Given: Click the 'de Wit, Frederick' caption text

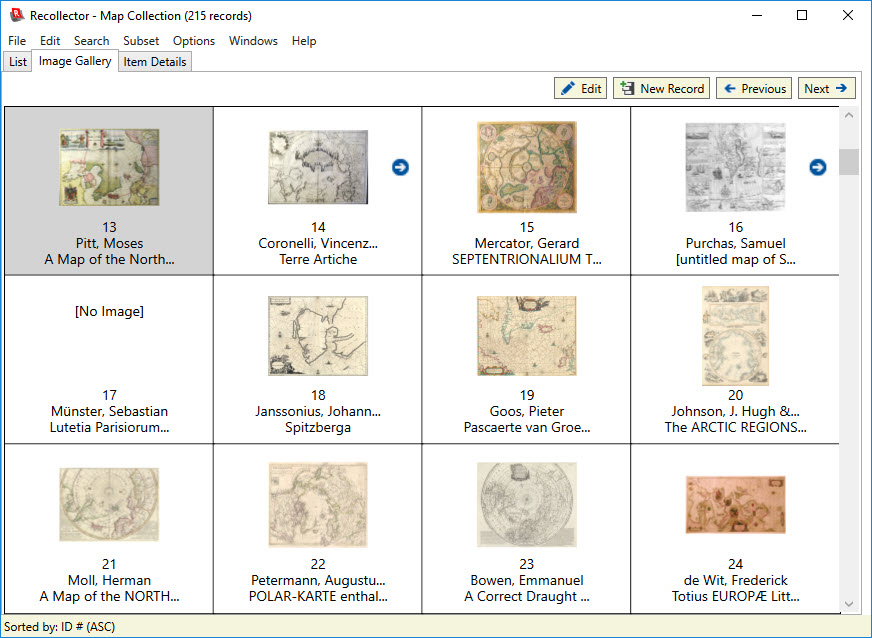Looking at the screenshot, I should 735,580.
